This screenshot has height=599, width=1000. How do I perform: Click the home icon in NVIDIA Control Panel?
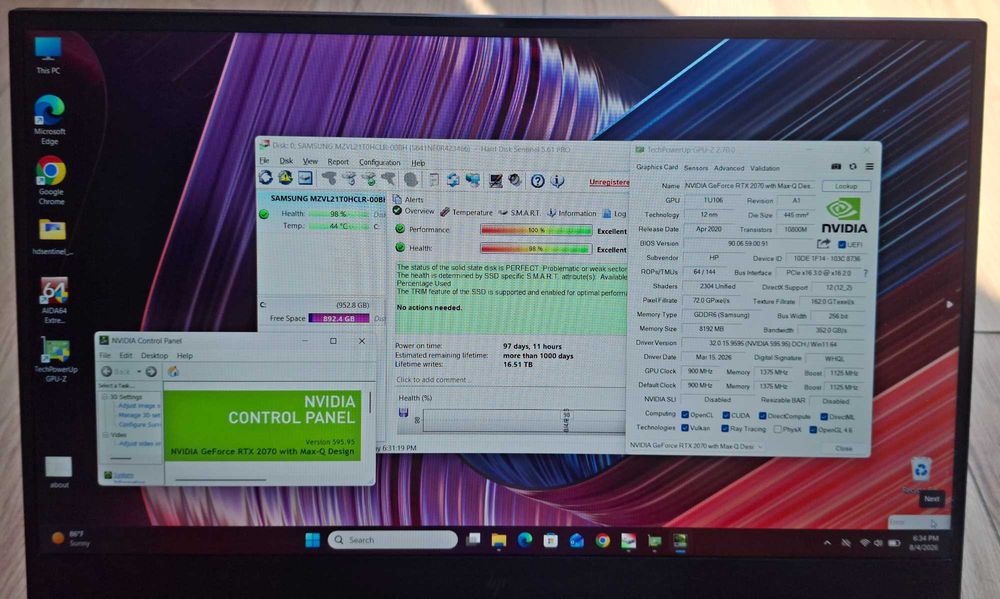point(173,371)
